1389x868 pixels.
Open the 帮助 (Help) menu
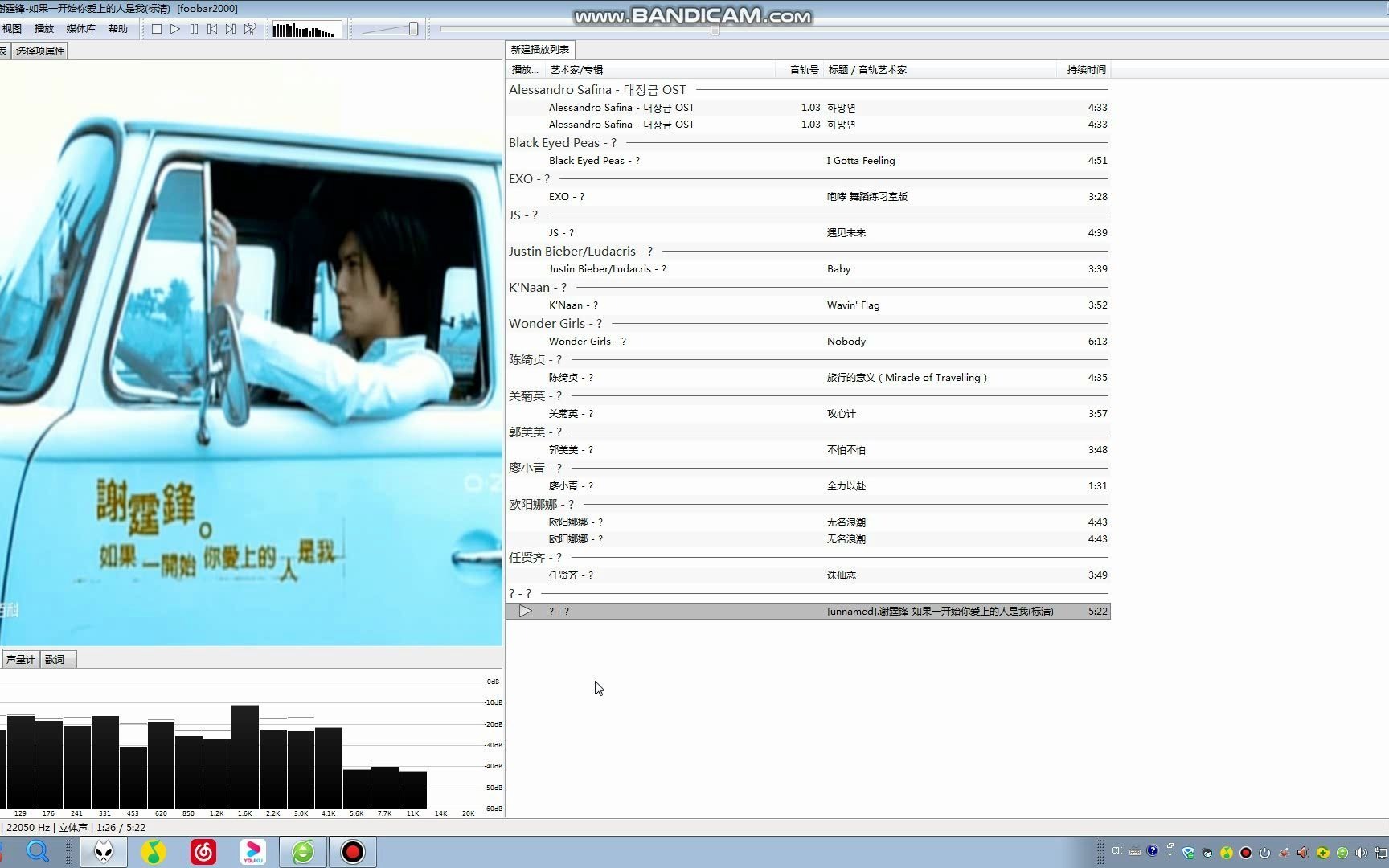pos(118,29)
